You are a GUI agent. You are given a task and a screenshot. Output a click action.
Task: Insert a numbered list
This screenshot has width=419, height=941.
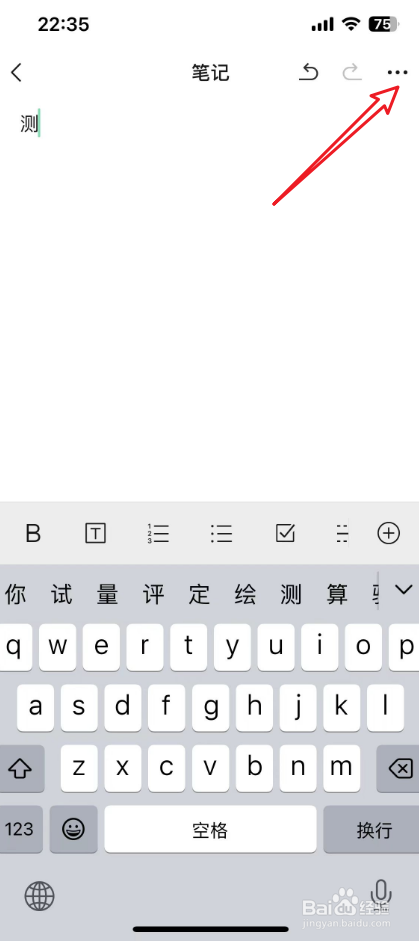[158, 533]
